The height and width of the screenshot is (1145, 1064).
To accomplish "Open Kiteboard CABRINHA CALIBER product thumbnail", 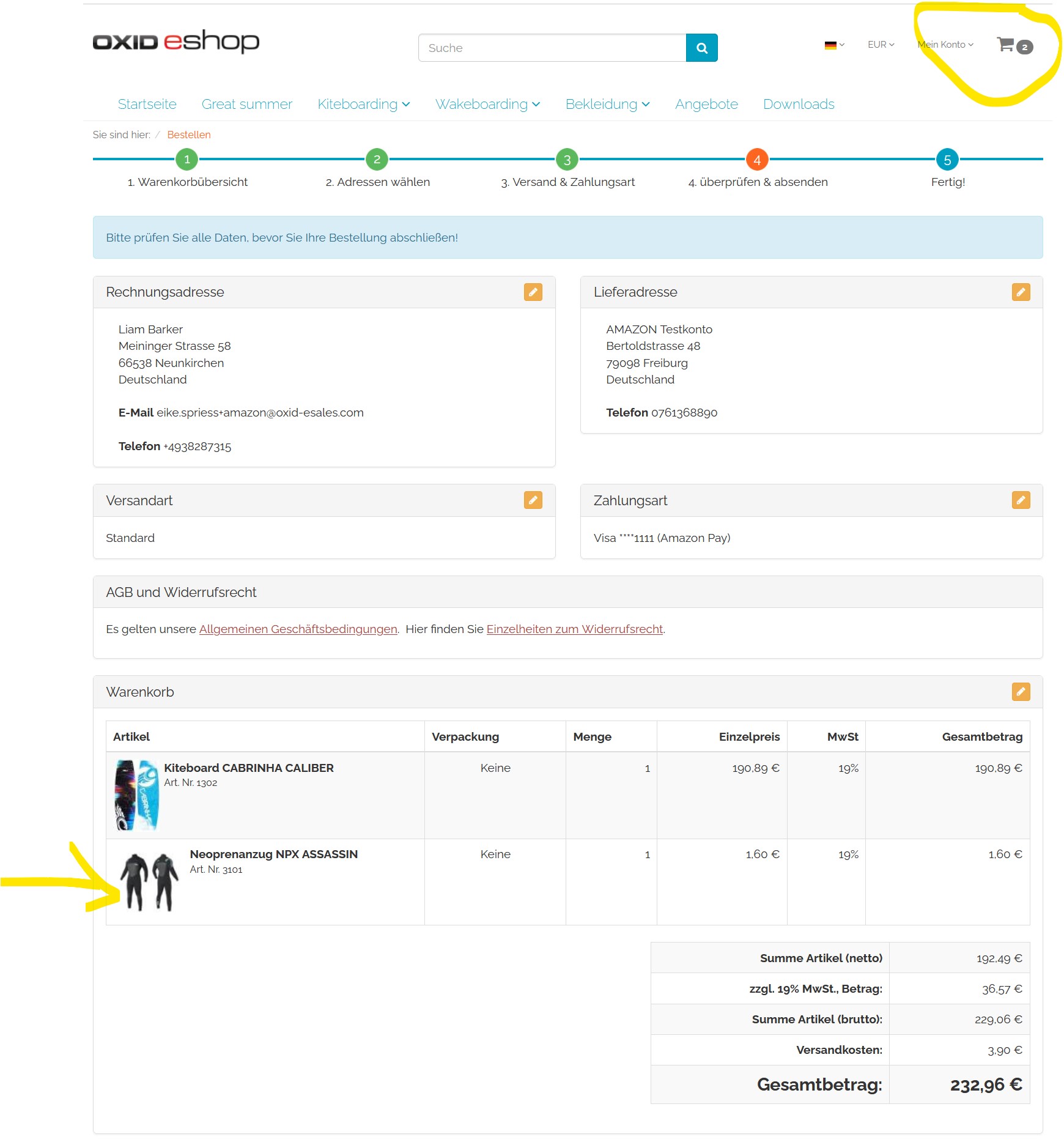I will [137, 795].
